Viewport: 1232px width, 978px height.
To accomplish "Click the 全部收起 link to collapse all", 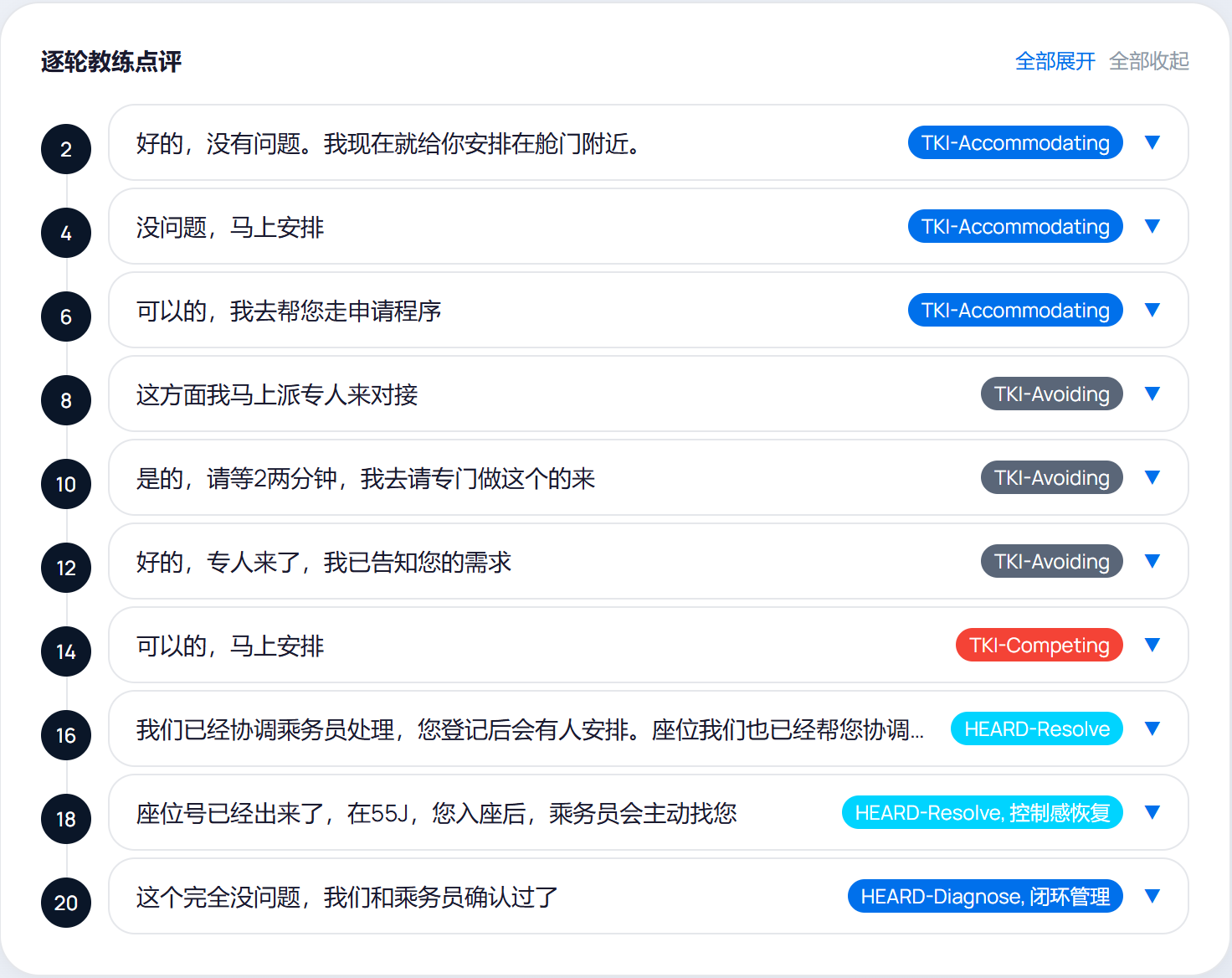I will [x=1149, y=60].
